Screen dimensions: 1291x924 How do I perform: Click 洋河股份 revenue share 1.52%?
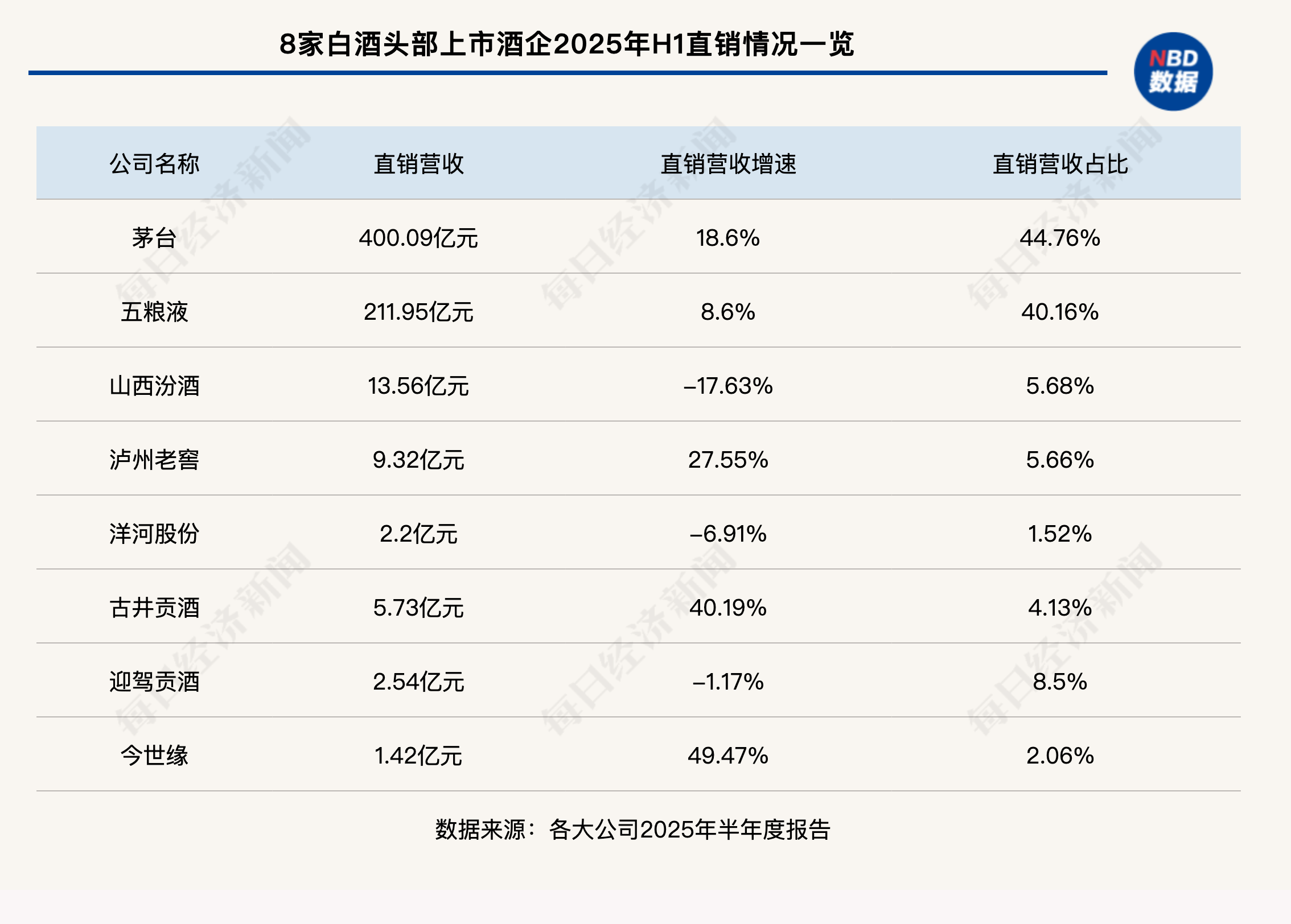(x=1060, y=534)
